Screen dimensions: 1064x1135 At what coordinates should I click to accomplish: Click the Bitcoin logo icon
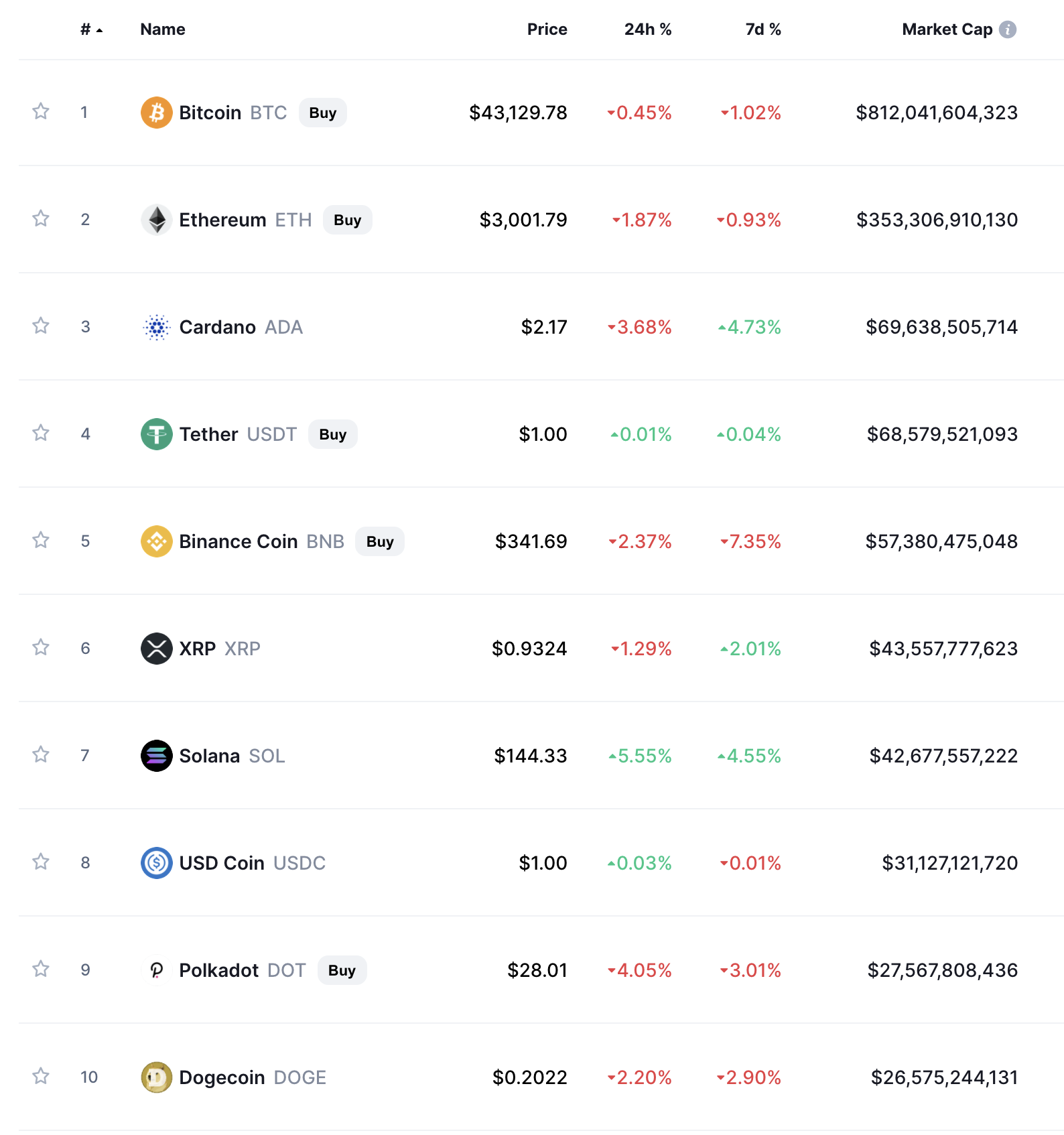[x=156, y=113]
